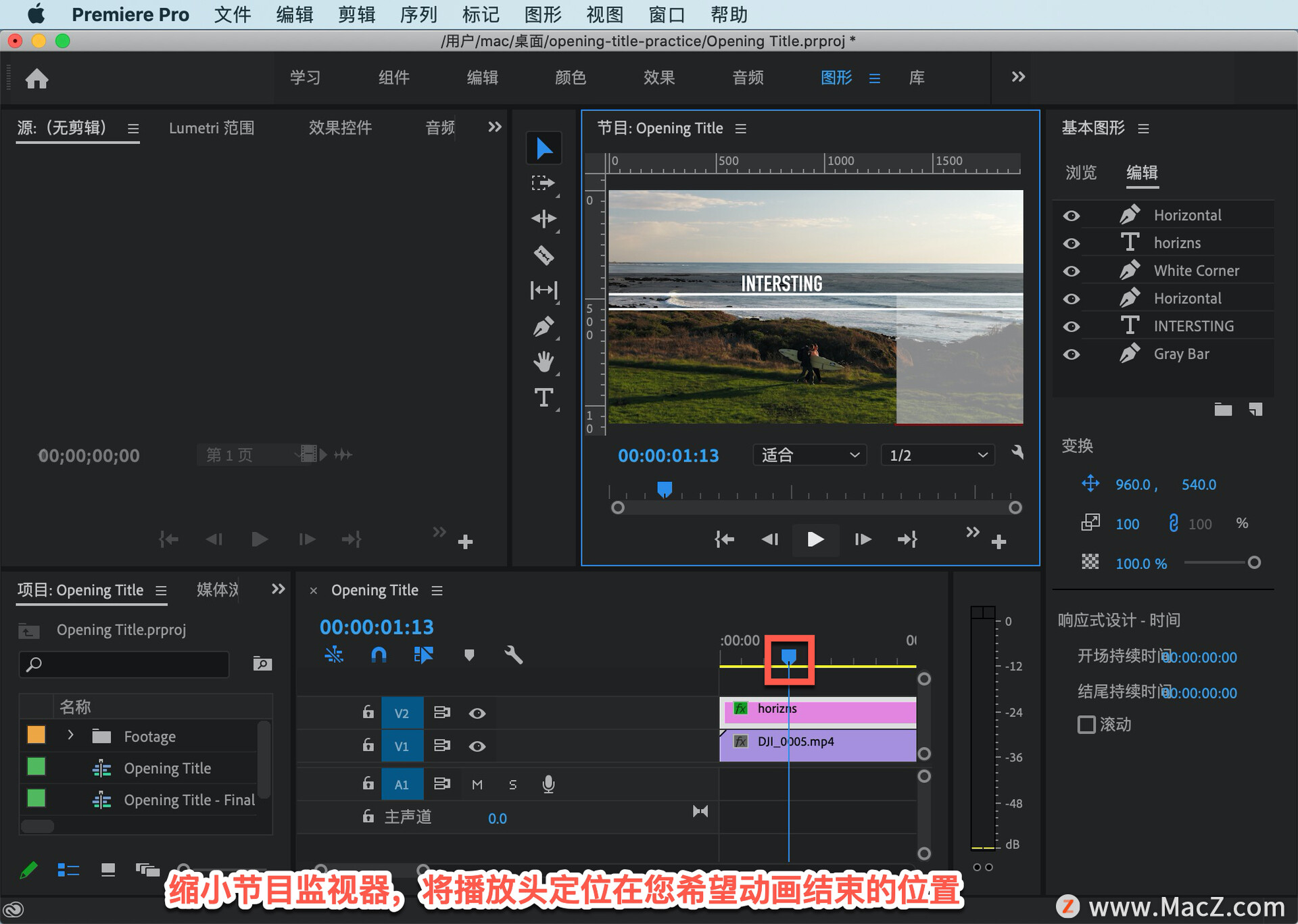1298x924 pixels.
Task: Enable the 滚动 checkbox
Action: tap(1086, 725)
